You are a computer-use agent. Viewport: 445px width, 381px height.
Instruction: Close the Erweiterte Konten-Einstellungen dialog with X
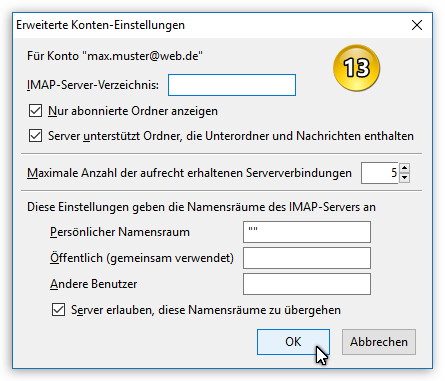tap(417, 25)
